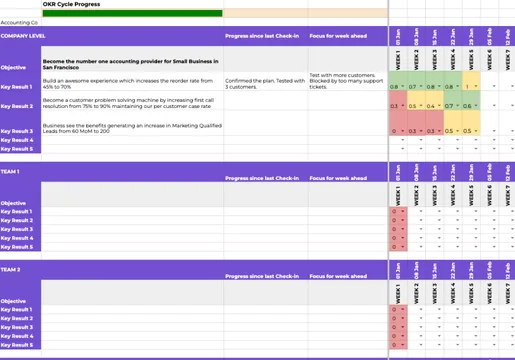Open Company Level Key Result 1 Week 4 score dropdown
Image resolution: width=515 pixels, height=360 pixels.
pos(458,86)
